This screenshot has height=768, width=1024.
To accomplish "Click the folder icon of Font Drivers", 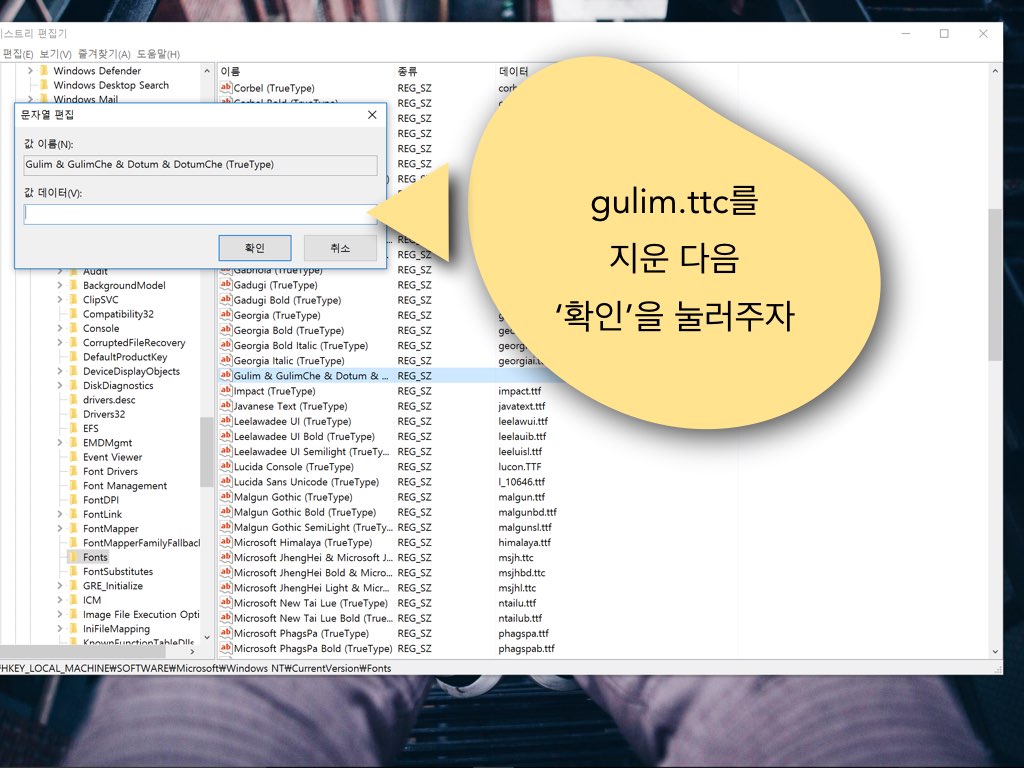I will pos(73,472).
